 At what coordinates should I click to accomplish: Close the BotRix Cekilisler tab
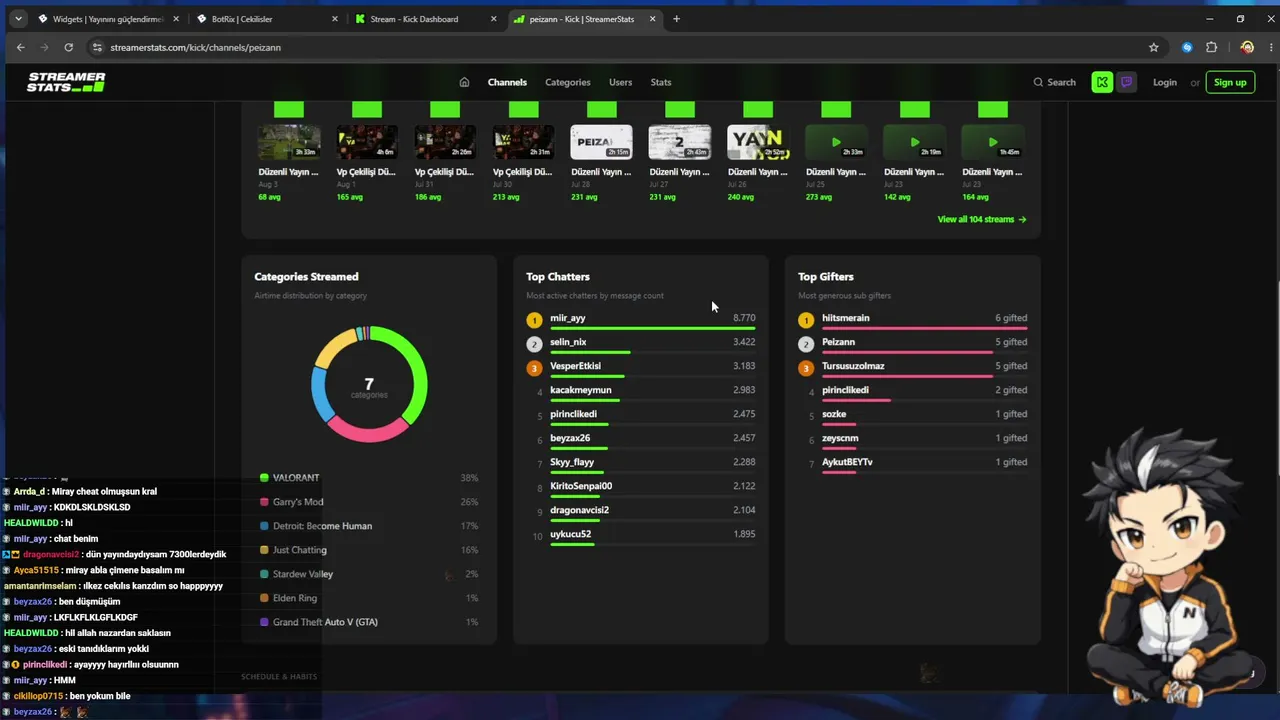[x=335, y=19]
